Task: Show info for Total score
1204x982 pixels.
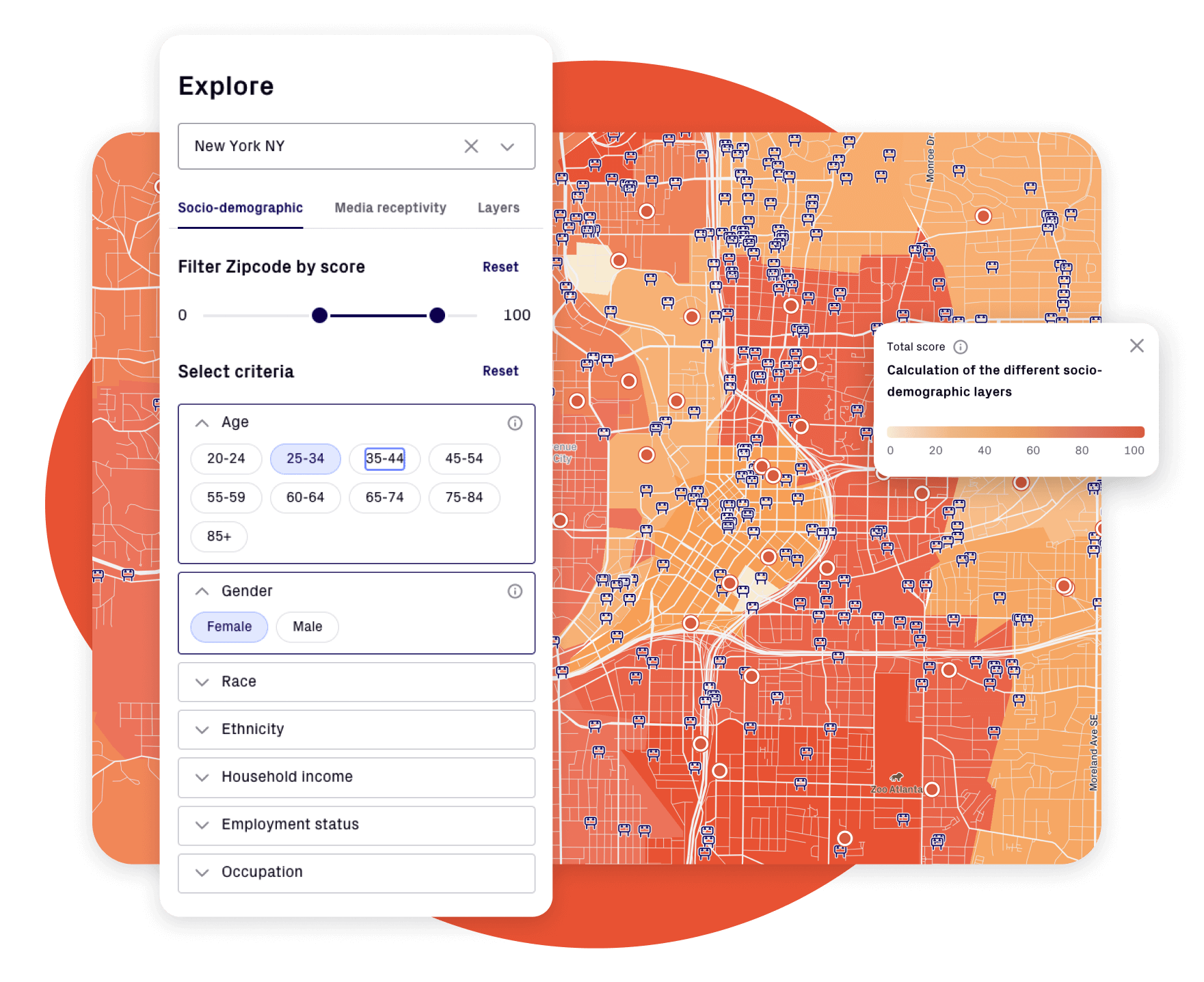Action: [961, 347]
